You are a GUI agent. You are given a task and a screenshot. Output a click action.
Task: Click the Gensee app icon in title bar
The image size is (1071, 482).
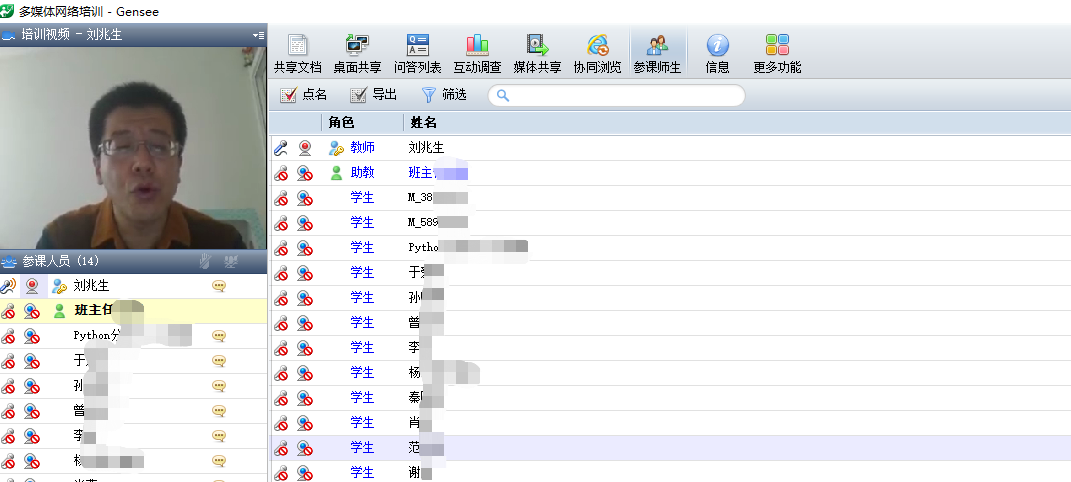(8, 11)
